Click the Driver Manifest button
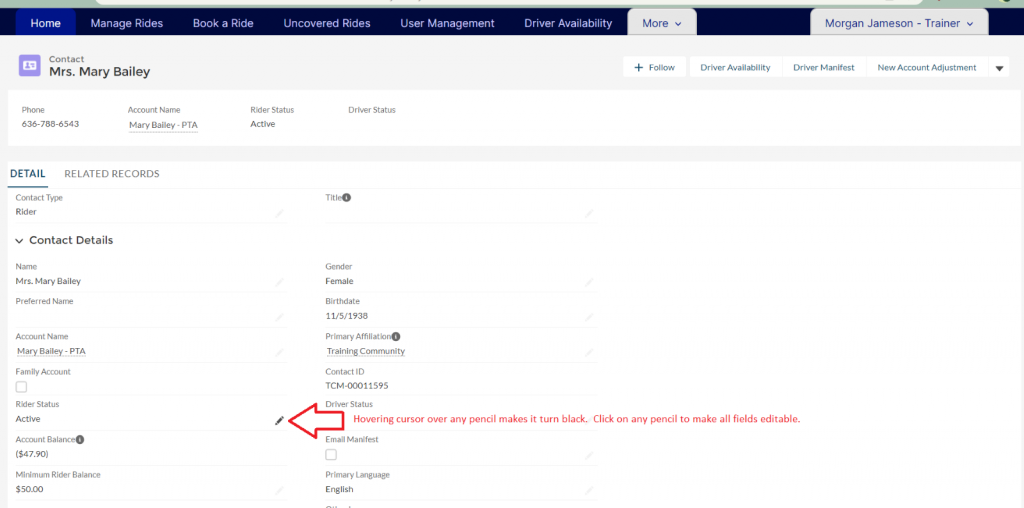The height and width of the screenshot is (508, 1024). (823, 68)
